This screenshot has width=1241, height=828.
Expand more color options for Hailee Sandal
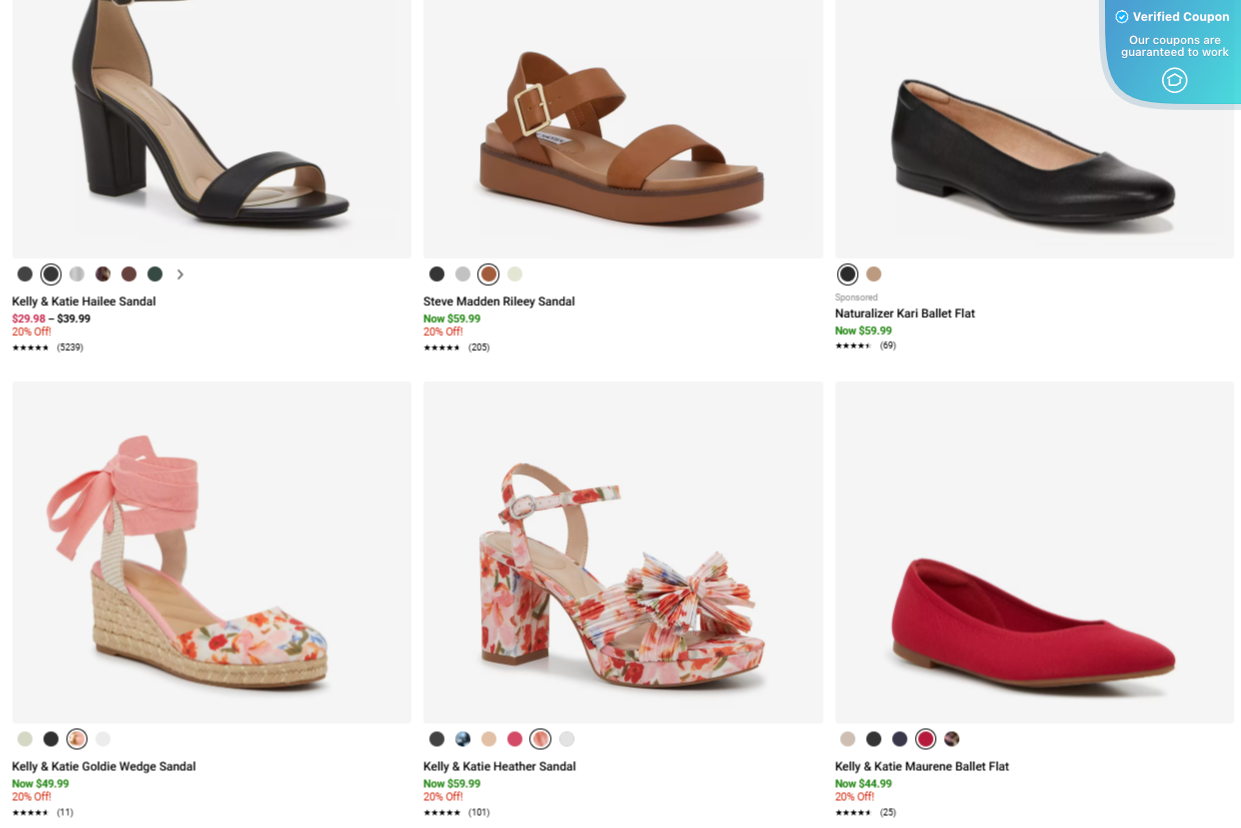coord(180,273)
